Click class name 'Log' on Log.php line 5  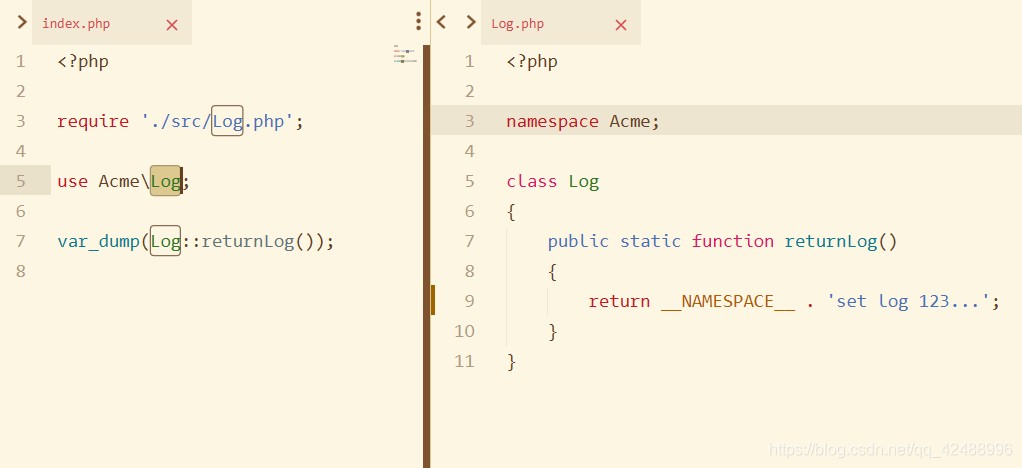tap(584, 182)
